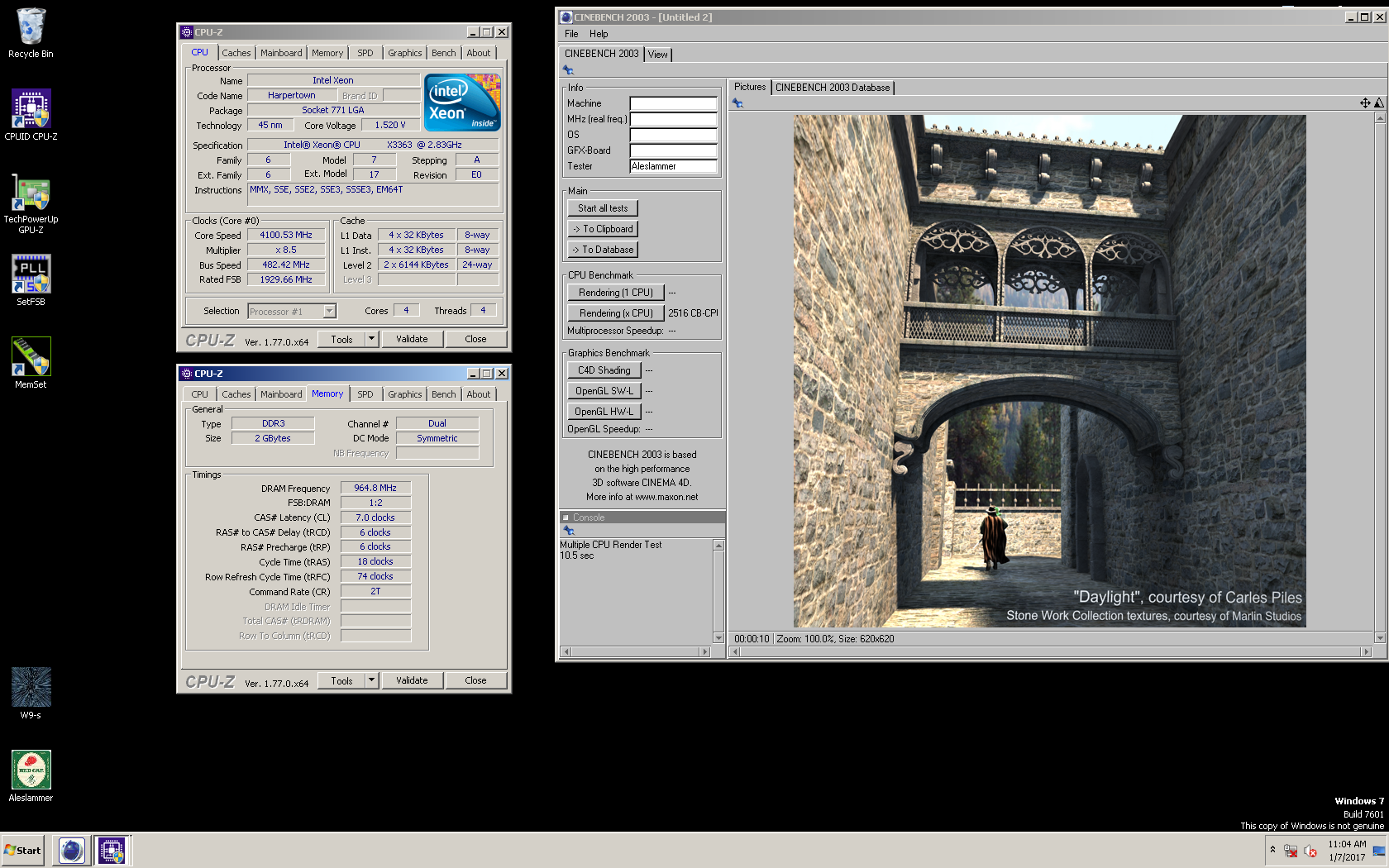Switch to CINEBENCH 2003 Database tab
This screenshot has width=1389, height=868.
(833, 88)
